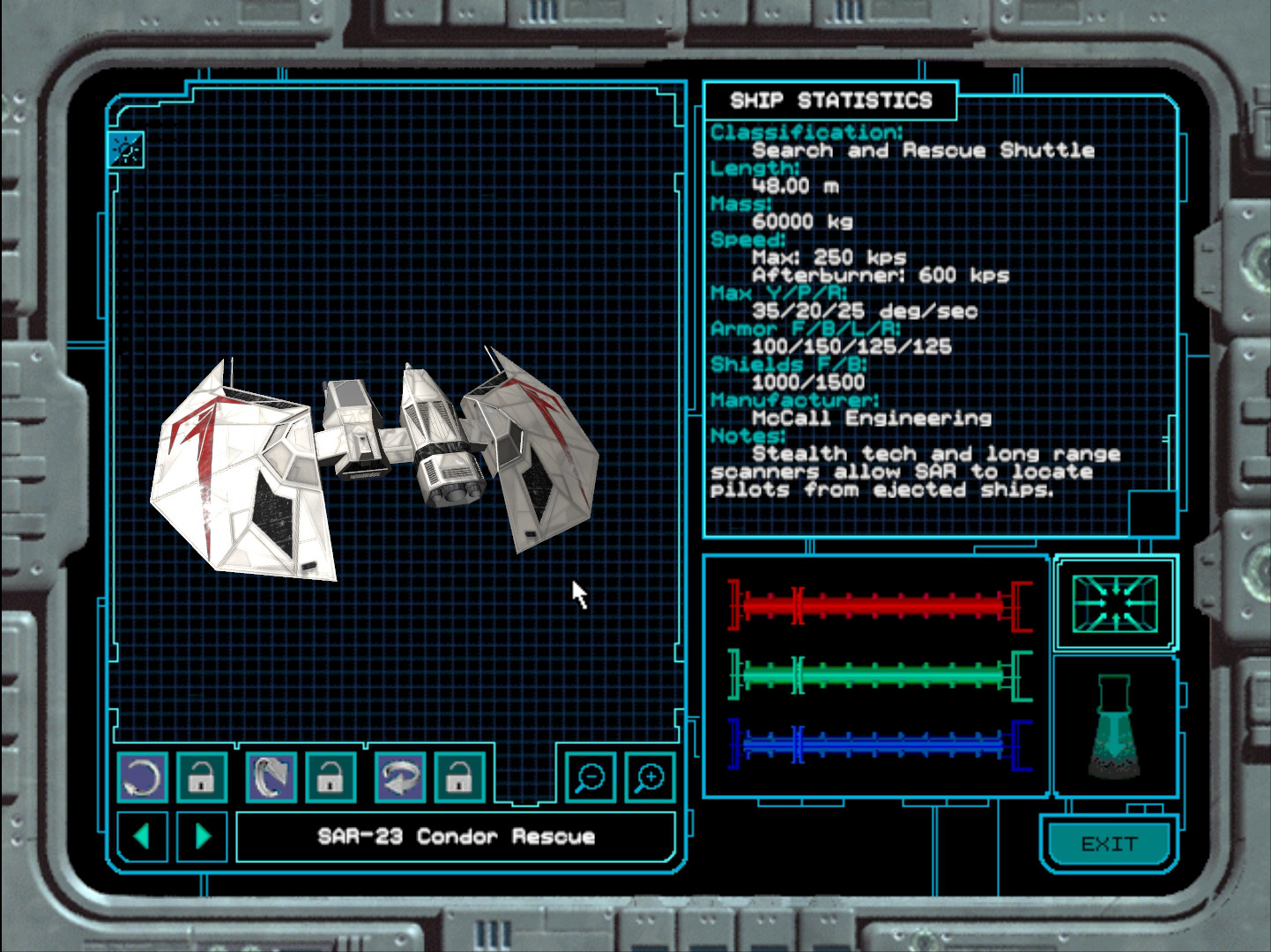Toggle the middle padlock by the pitch icon

click(331, 777)
